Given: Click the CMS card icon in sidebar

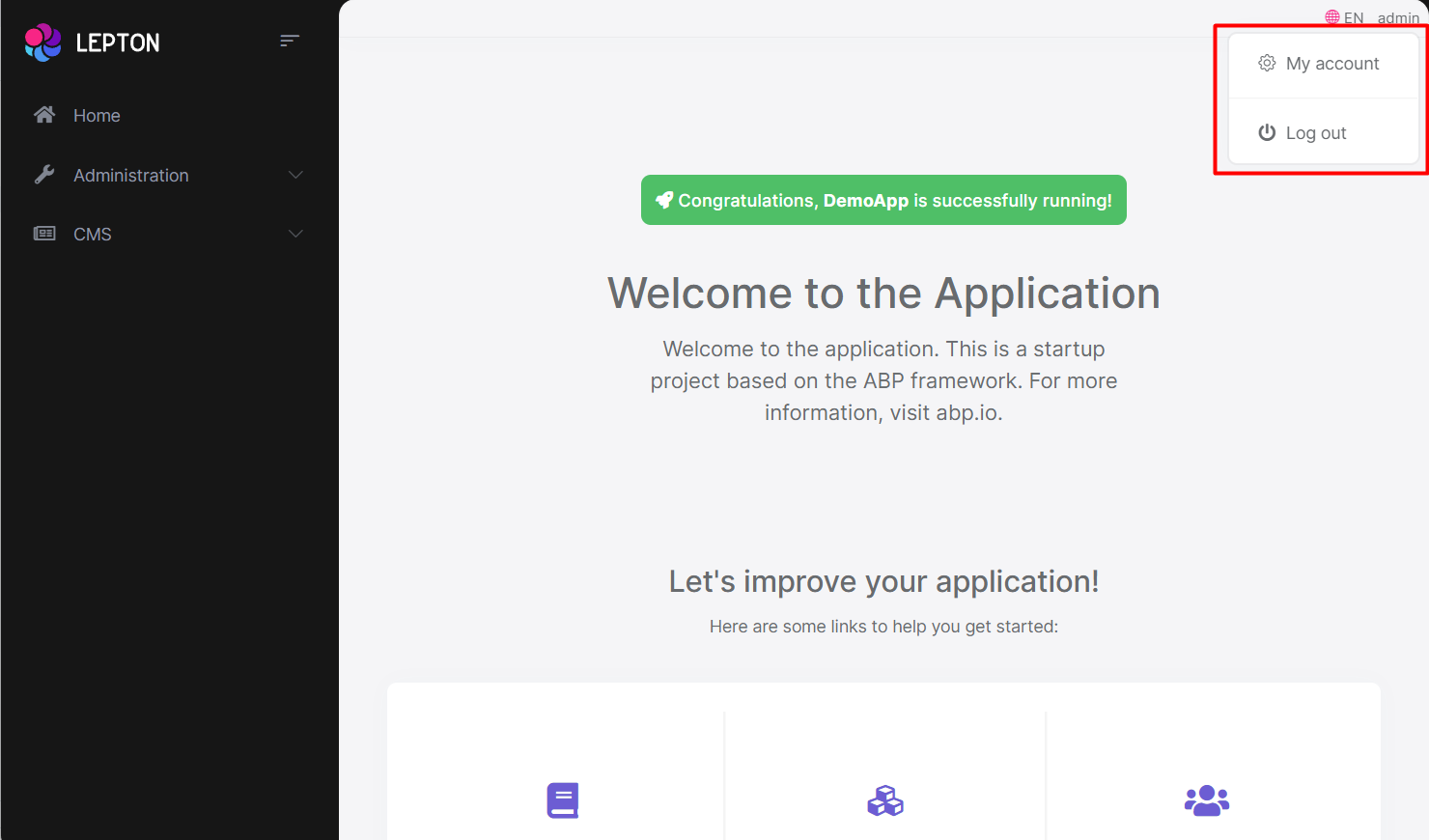Looking at the screenshot, I should coord(44,233).
